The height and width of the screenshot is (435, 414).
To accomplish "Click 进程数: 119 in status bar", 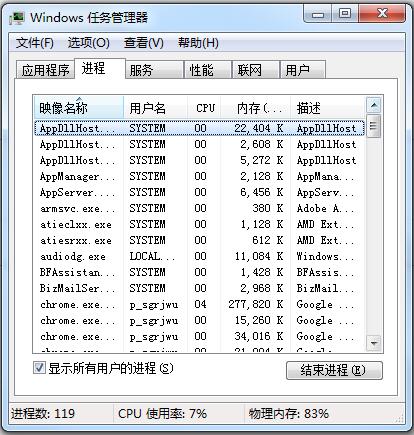I will coord(43,414).
